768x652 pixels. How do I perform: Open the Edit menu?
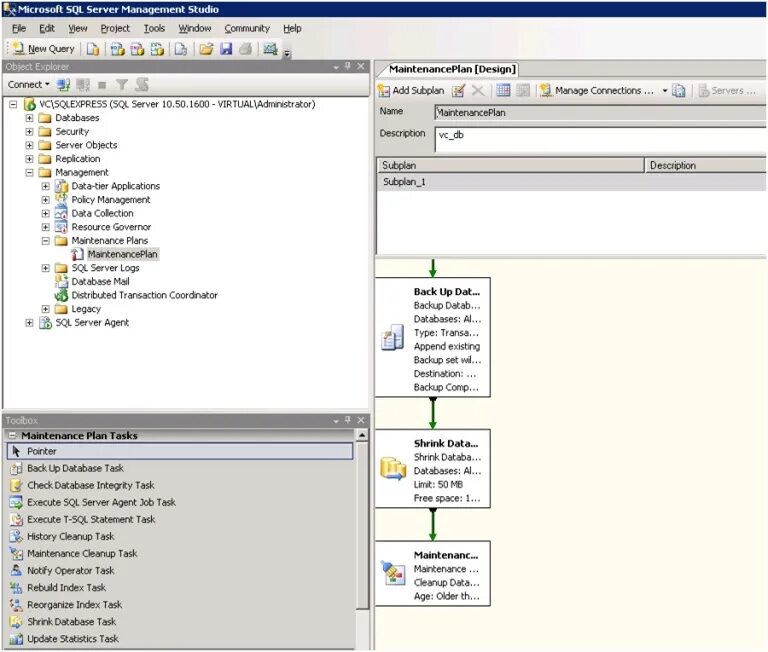pos(47,28)
